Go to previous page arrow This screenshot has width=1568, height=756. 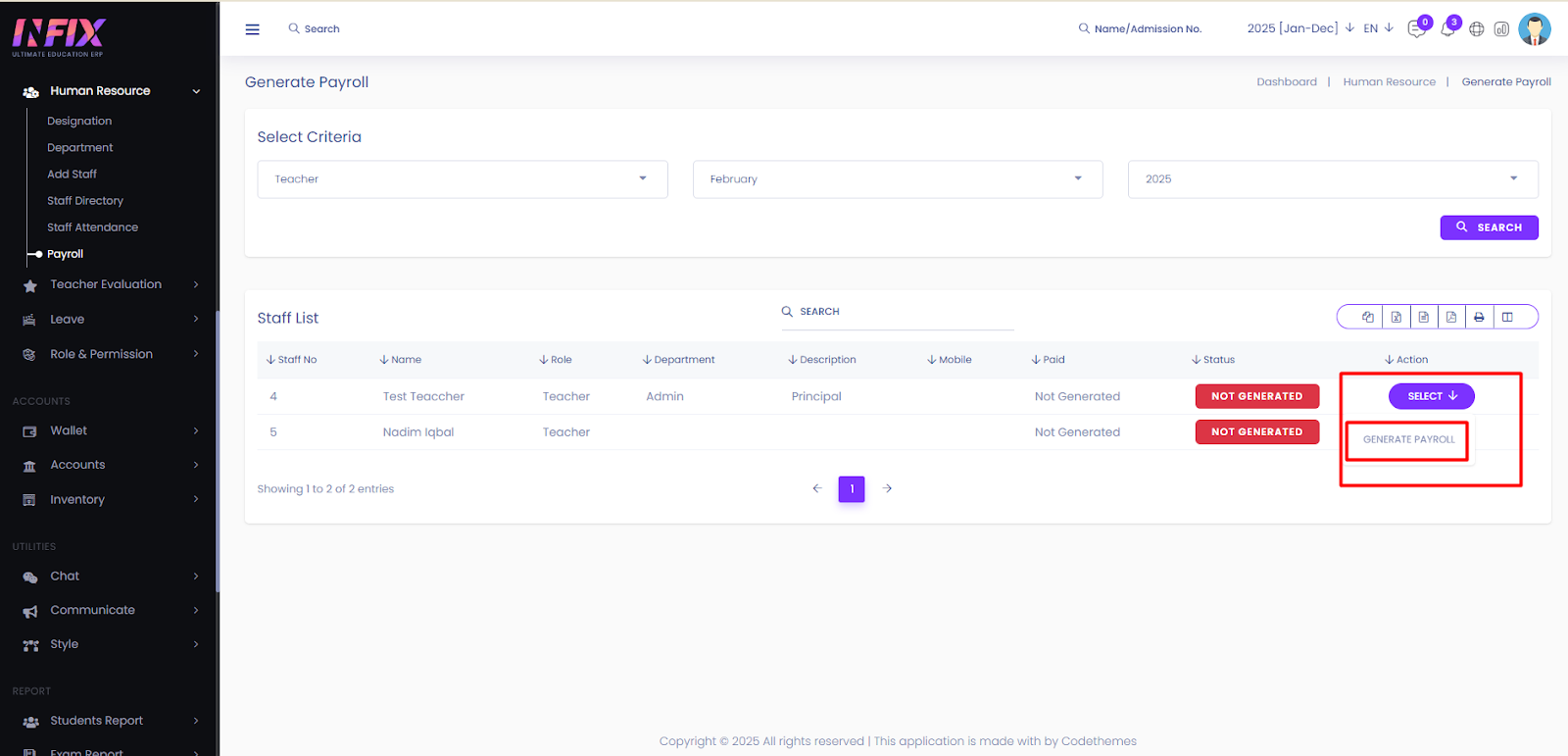click(x=817, y=488)
